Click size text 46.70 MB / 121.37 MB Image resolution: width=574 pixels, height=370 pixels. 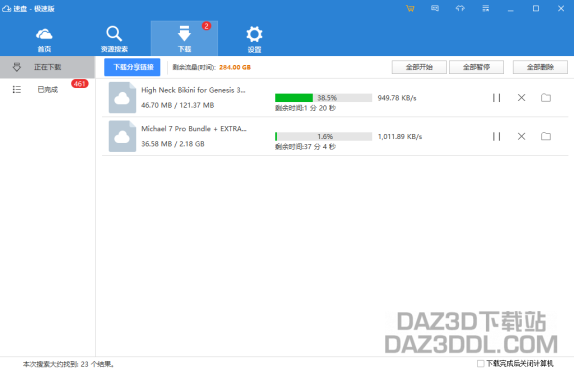[178, 105]
